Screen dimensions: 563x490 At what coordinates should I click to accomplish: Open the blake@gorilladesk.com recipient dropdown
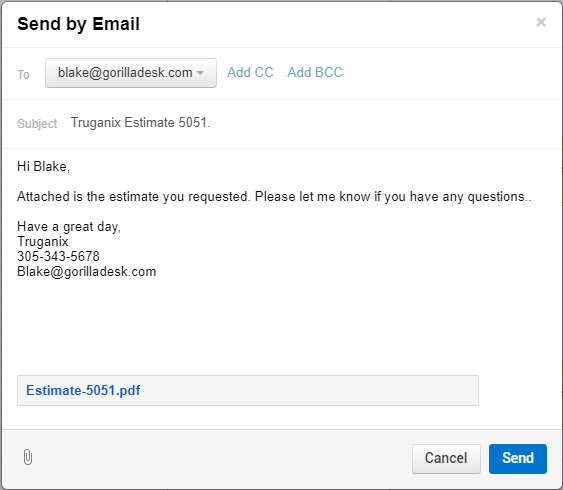pos(131,73)
